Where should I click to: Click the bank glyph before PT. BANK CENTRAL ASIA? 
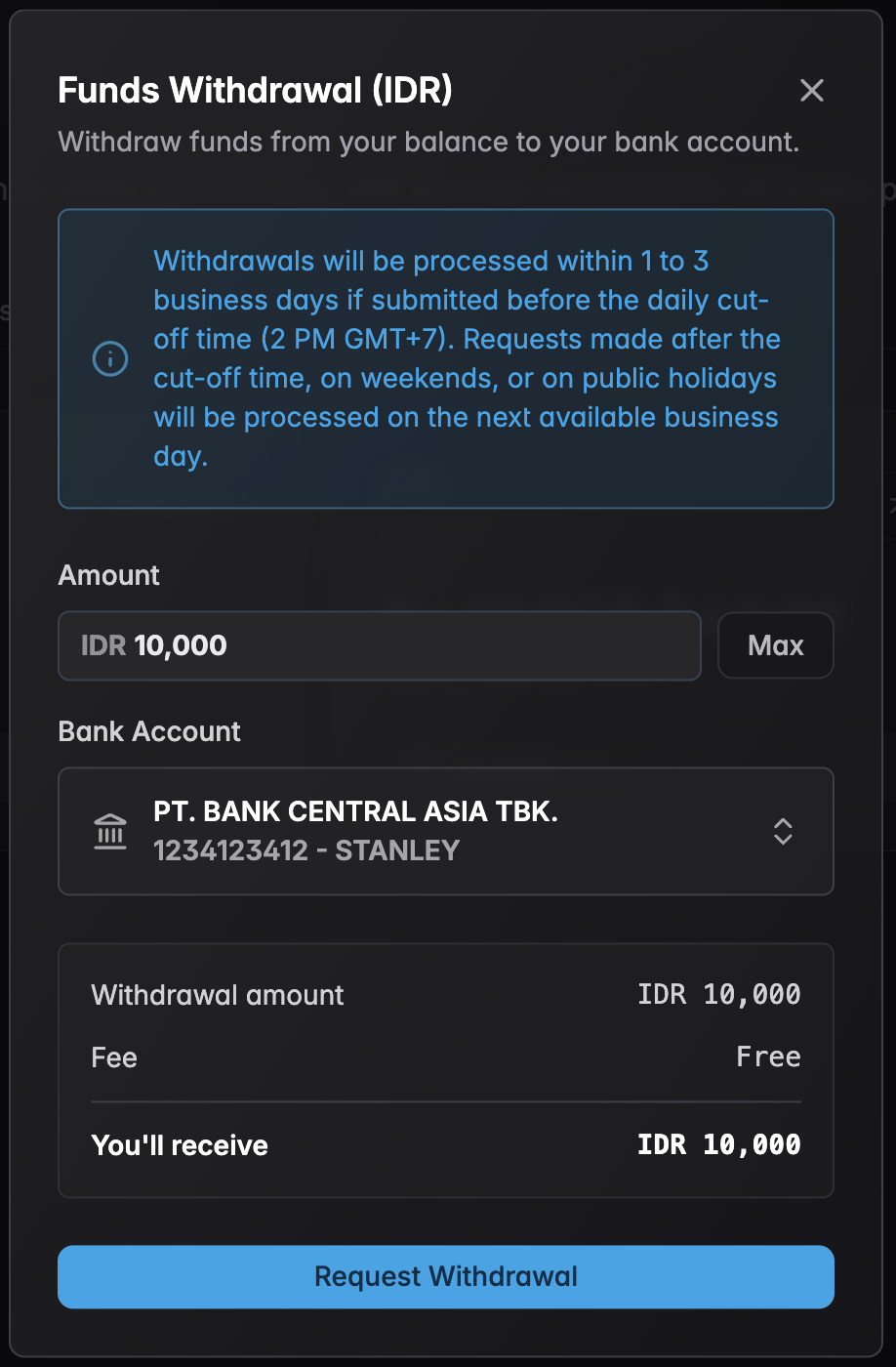[110, 831]
